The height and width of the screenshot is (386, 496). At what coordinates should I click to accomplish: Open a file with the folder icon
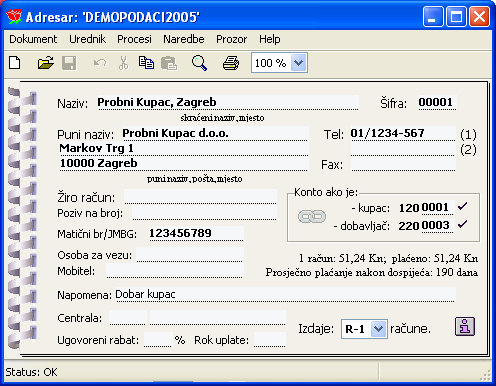pyautogui.click(x=45, y=63)
